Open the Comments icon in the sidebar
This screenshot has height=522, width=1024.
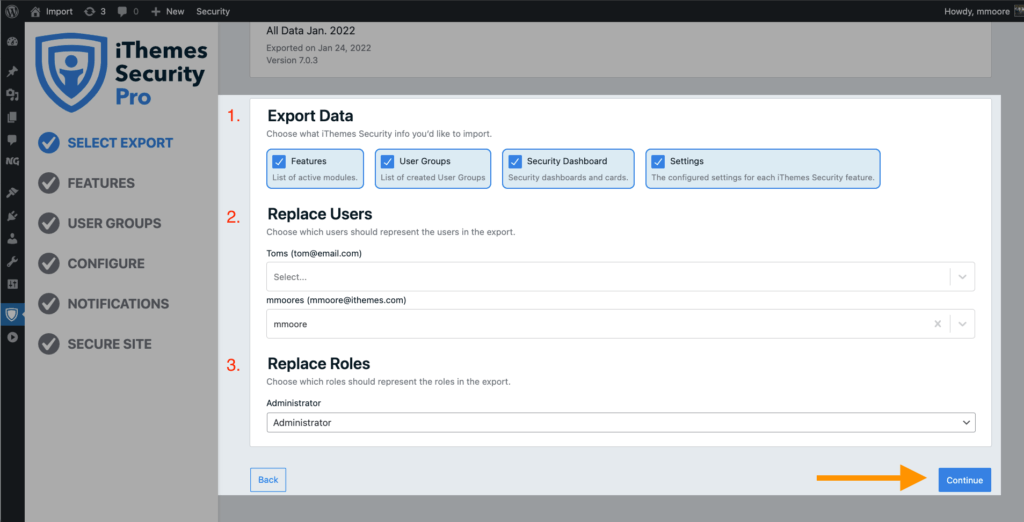[12, 140]
